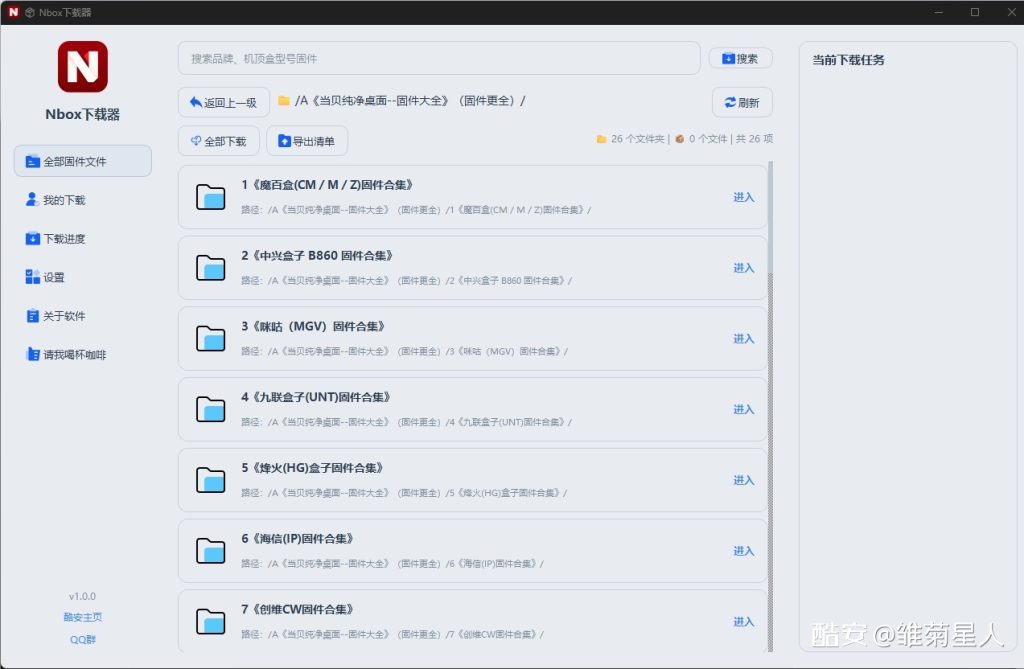Click the yellow folder icon in path bar
Screen dimensions: 1024x669
click(x=284, y=101)
